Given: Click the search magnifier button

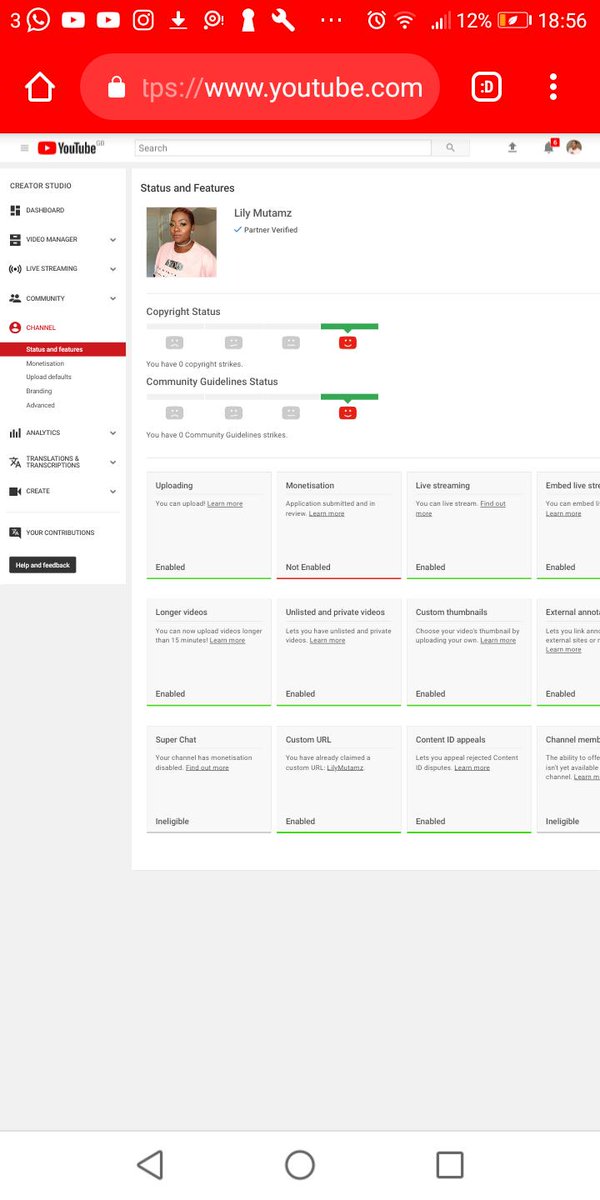Looking at the screenshot, I should (x=450, y=148).
